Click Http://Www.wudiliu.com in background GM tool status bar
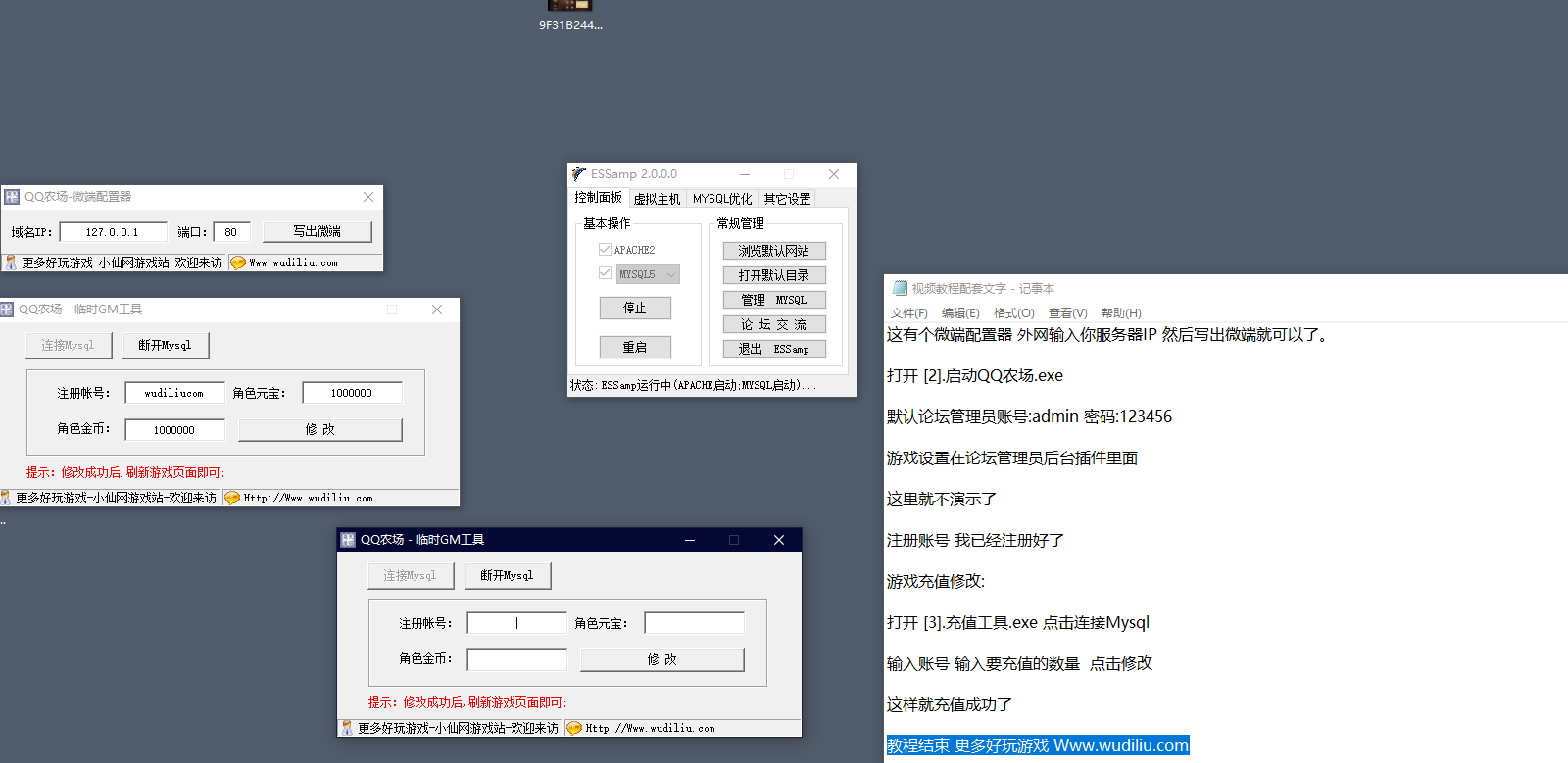Viewport: 1568px width, 763px height. coord(309,499)
